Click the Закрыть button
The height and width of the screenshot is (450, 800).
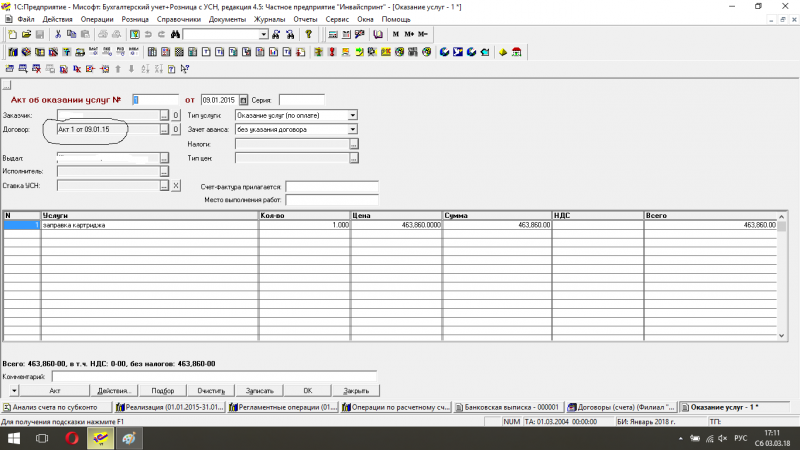[356, 391]
